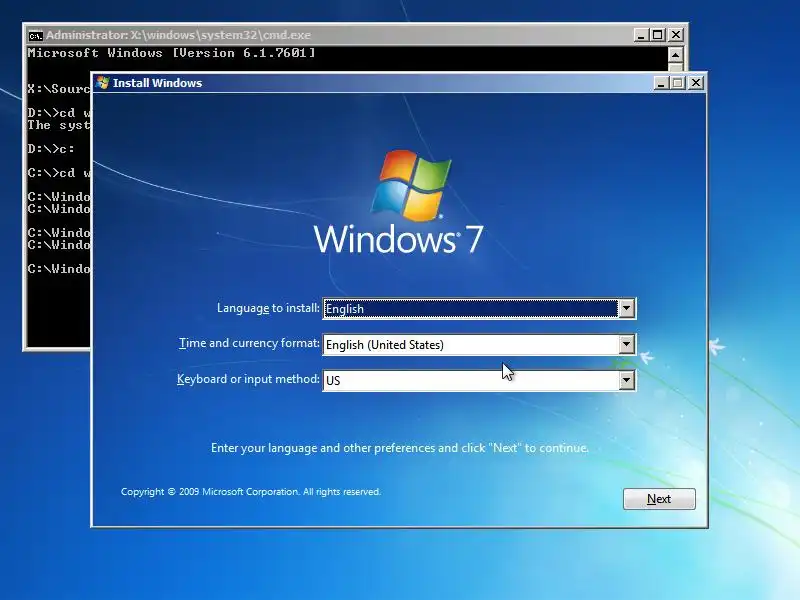Click the Install Windows title bar icon

pyautogui.click(x=103, y=83)
